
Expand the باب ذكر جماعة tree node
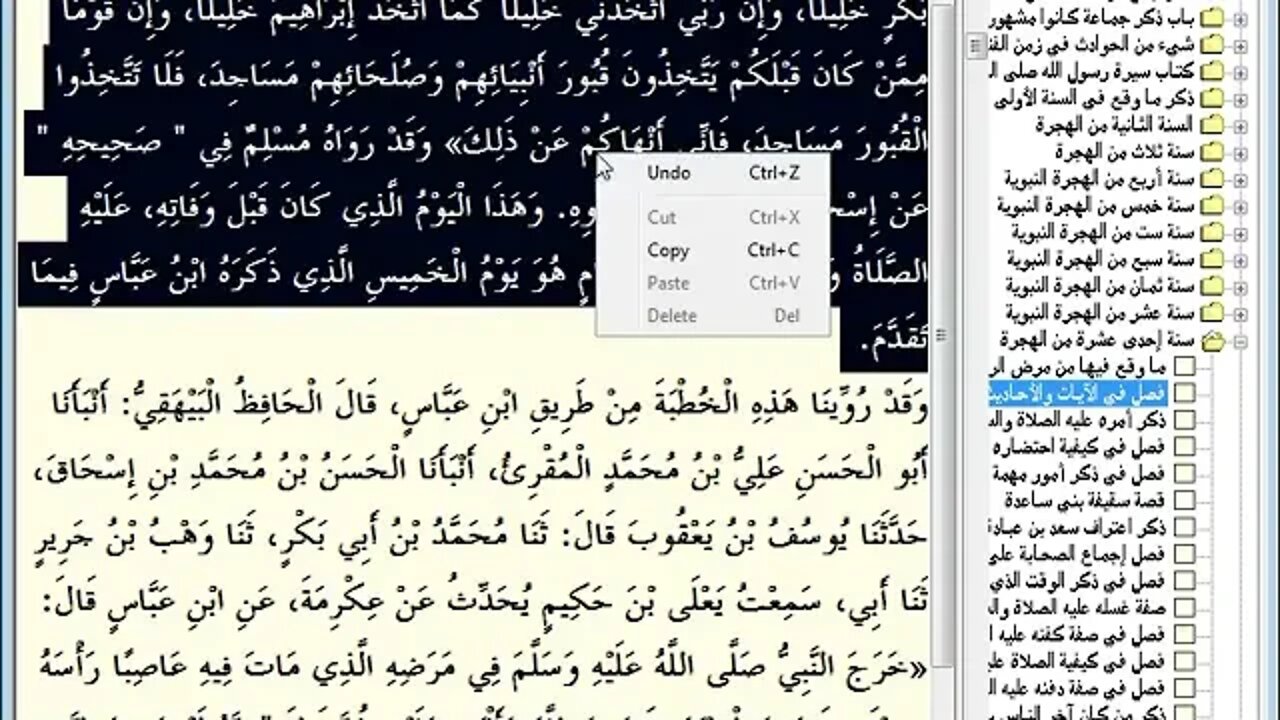point(1241,19)
